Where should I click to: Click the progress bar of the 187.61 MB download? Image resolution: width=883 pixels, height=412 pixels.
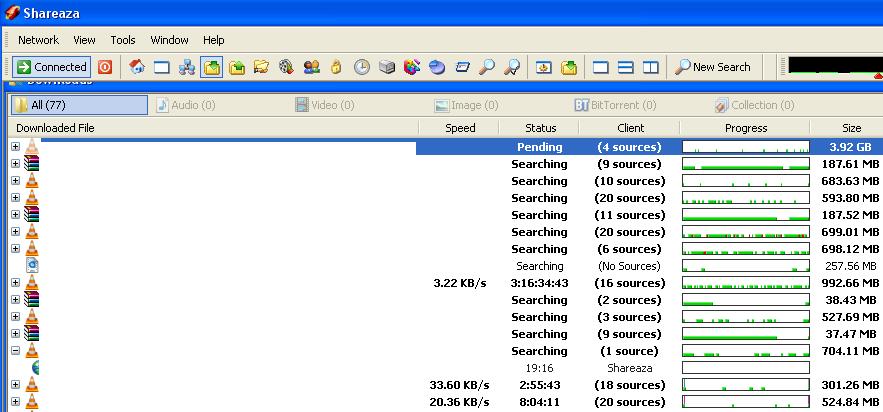point(745,164)
